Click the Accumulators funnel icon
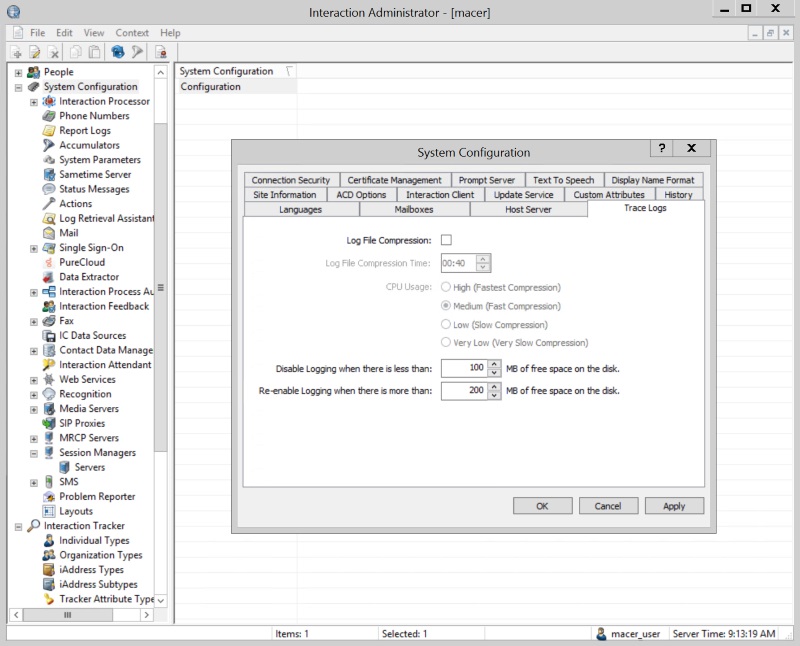This screenshot has height=646, width=800. coord(50,145)
